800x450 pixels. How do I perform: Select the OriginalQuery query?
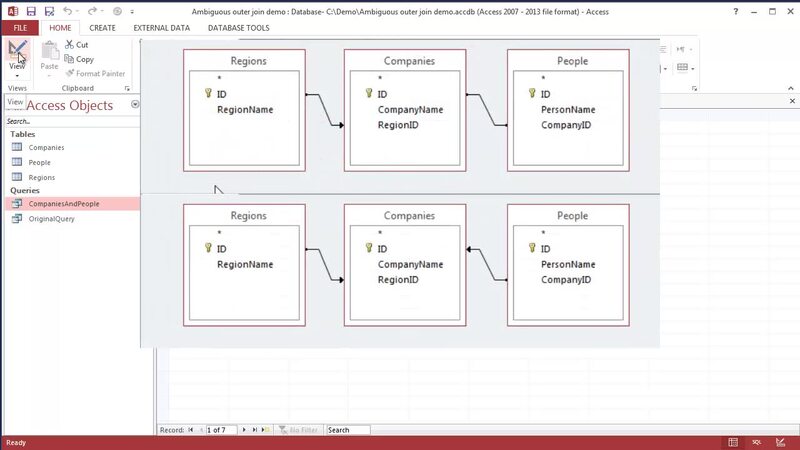[51, 218]
